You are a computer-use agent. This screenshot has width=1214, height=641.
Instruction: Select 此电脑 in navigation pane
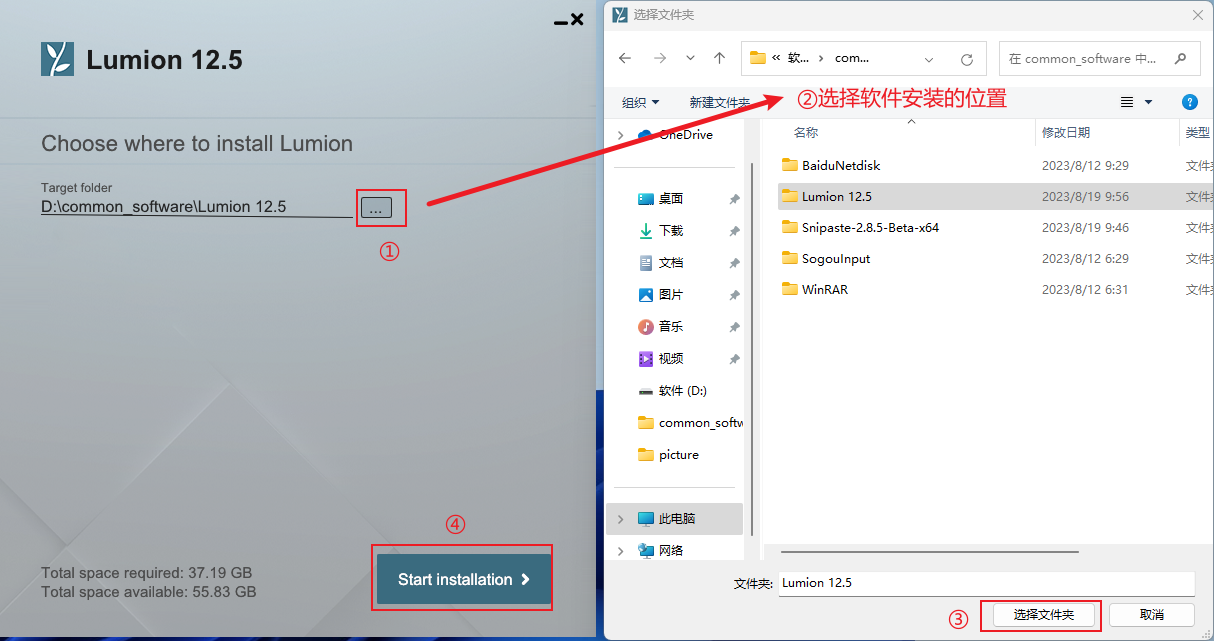click(x=676, y=519)
